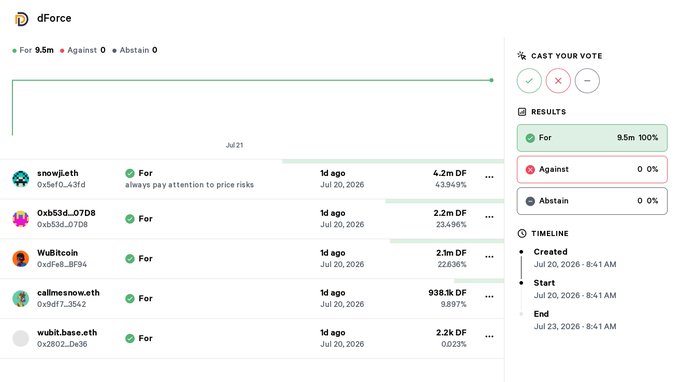Select the Abstain result row
This screenshot has width=680, height=382.
pyautogui.click(x=592, y=201)
